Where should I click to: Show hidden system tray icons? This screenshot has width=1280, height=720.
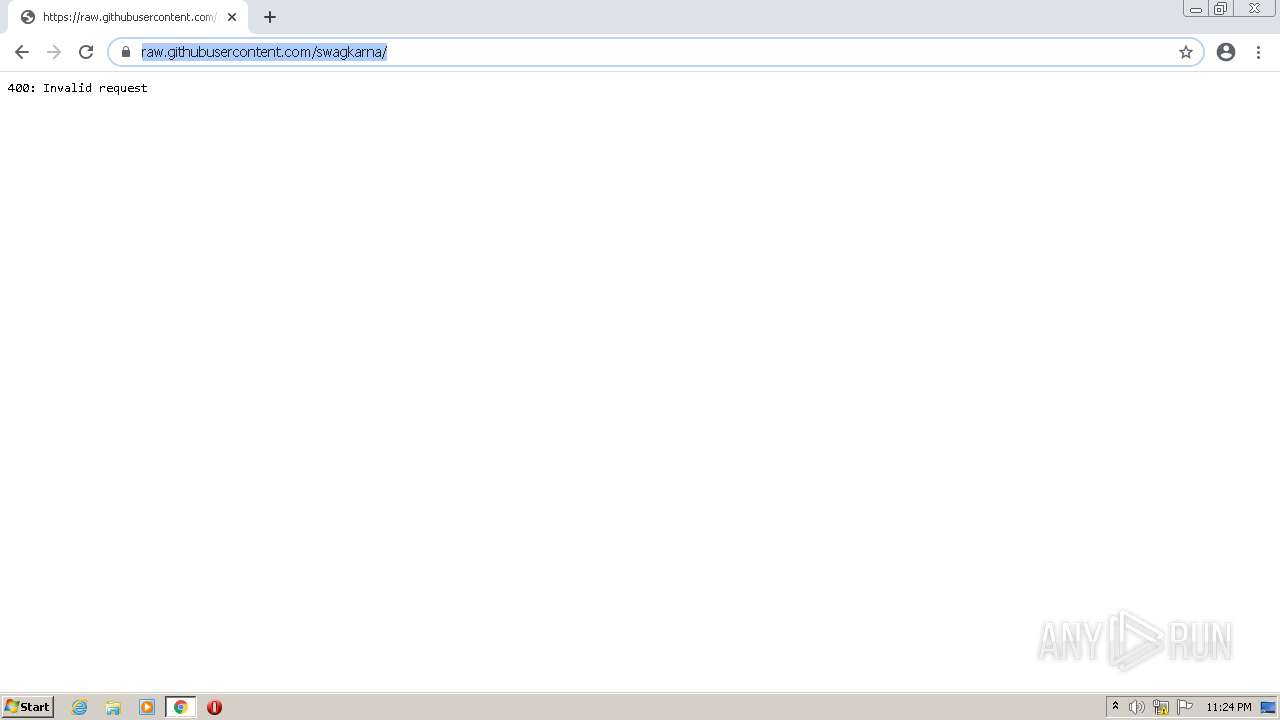1116,707
